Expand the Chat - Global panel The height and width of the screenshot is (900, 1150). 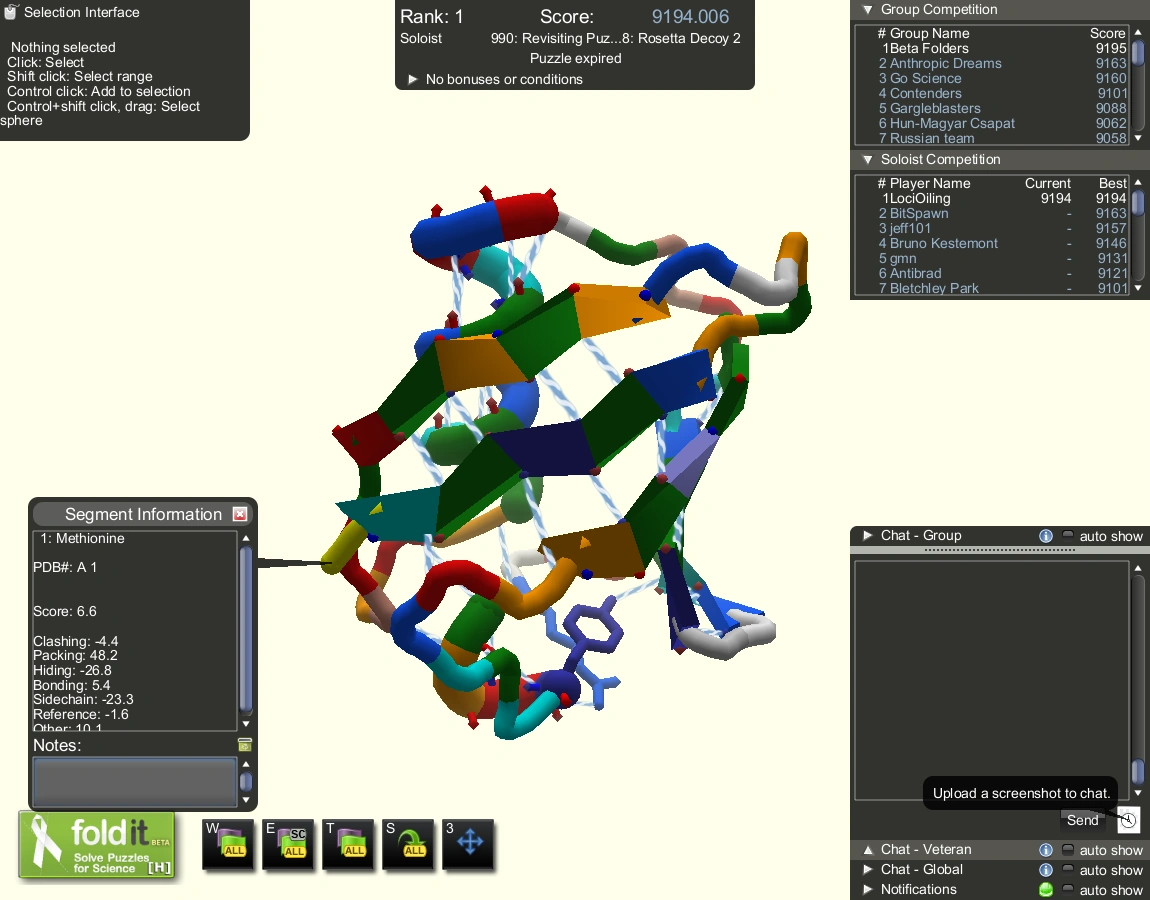coord(866,869)
